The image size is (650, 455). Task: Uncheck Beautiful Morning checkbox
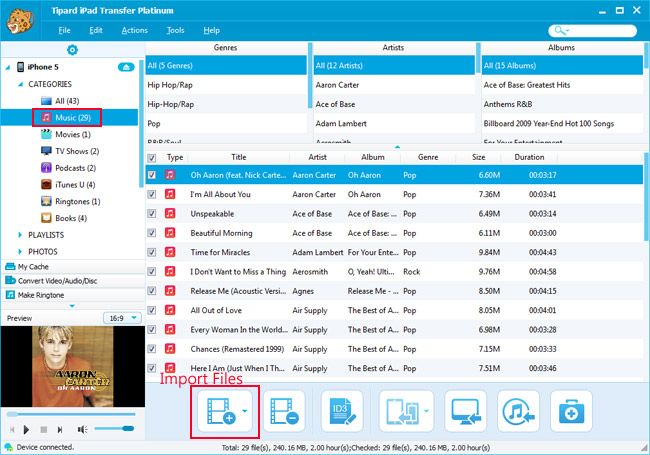point(152,233)
